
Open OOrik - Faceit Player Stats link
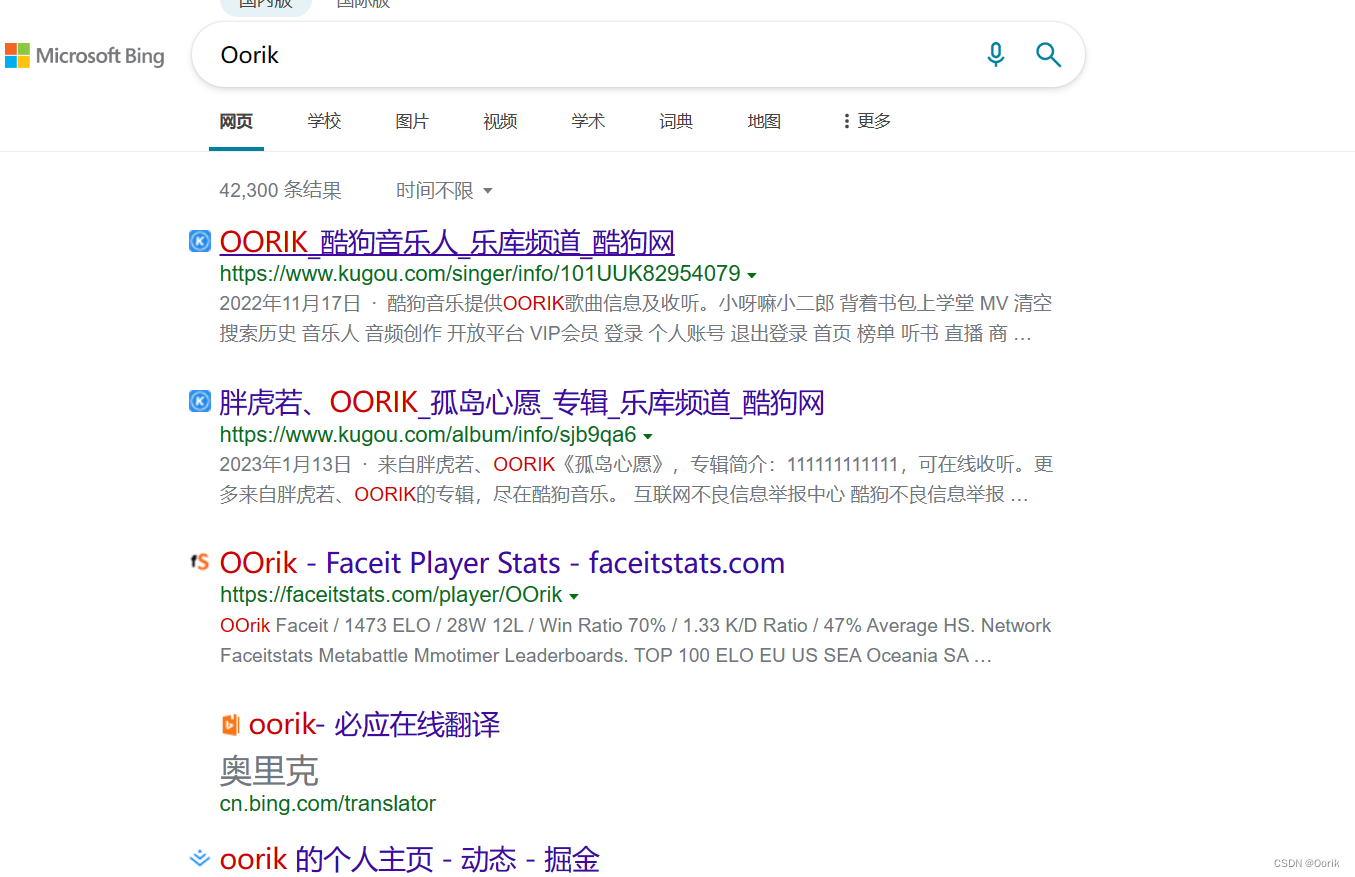[x=502, y=563]
